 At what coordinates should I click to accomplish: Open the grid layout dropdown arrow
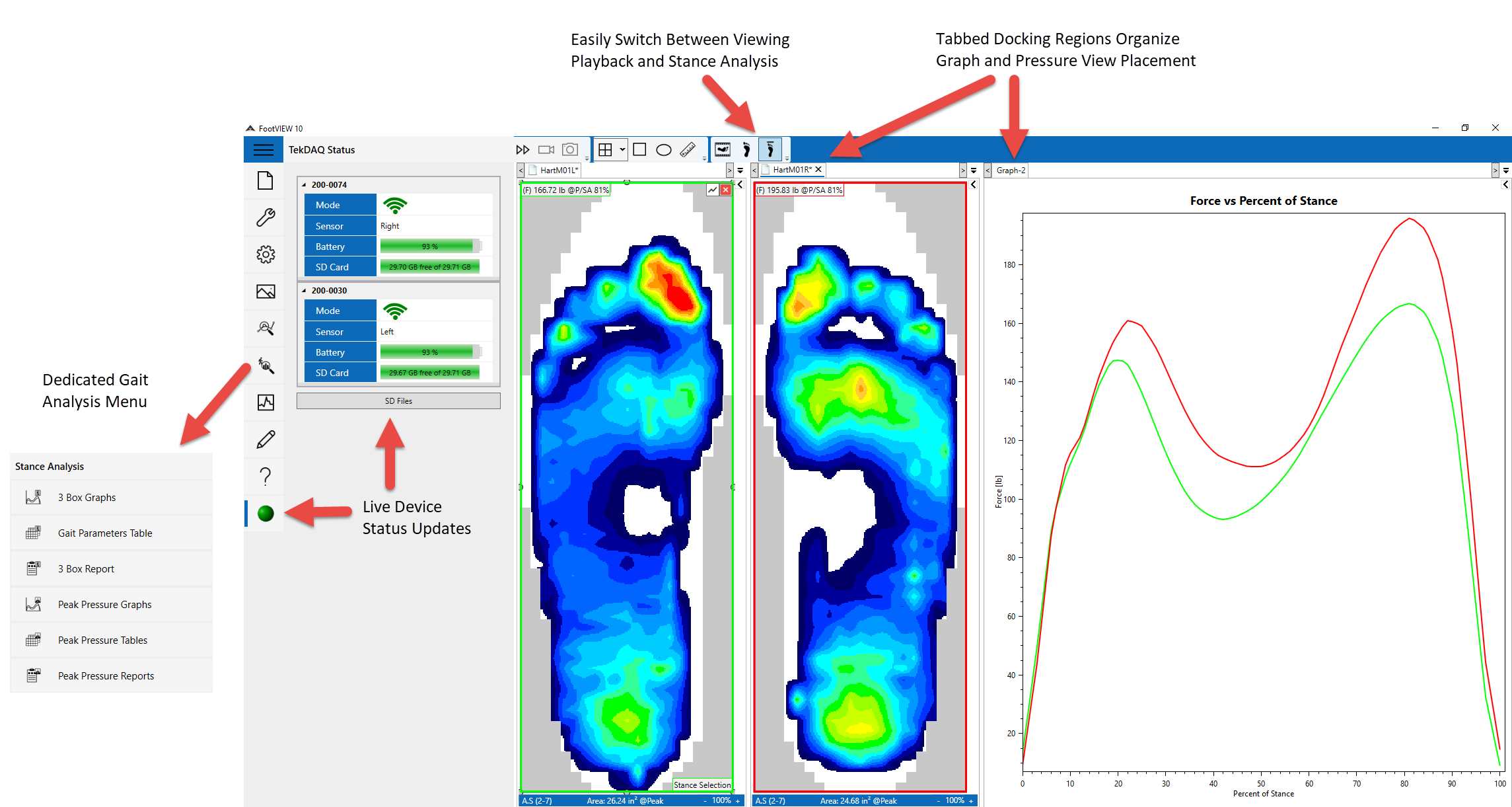(x=622, y=149)
